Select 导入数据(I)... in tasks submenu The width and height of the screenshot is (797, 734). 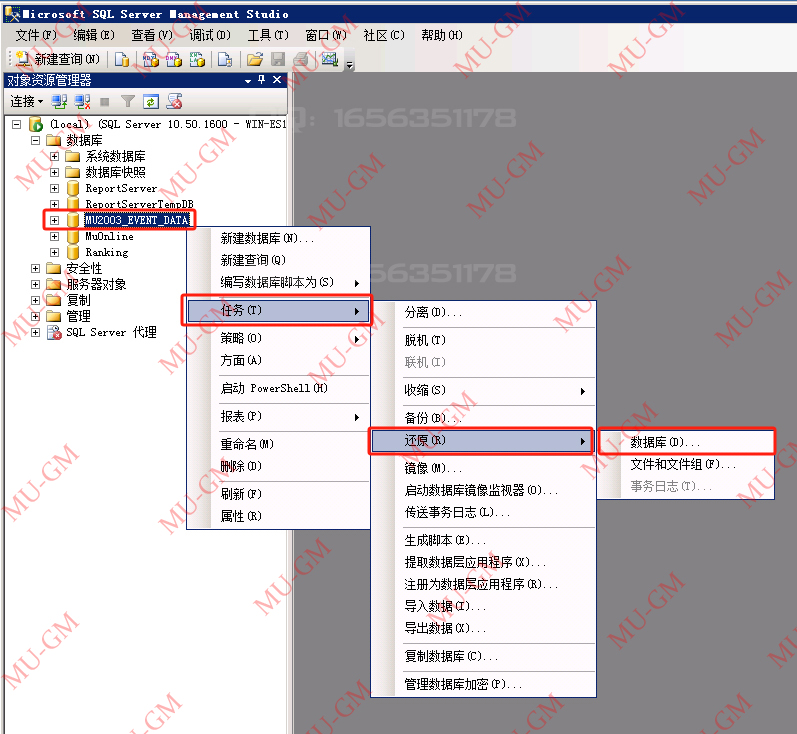click(483, 606)
